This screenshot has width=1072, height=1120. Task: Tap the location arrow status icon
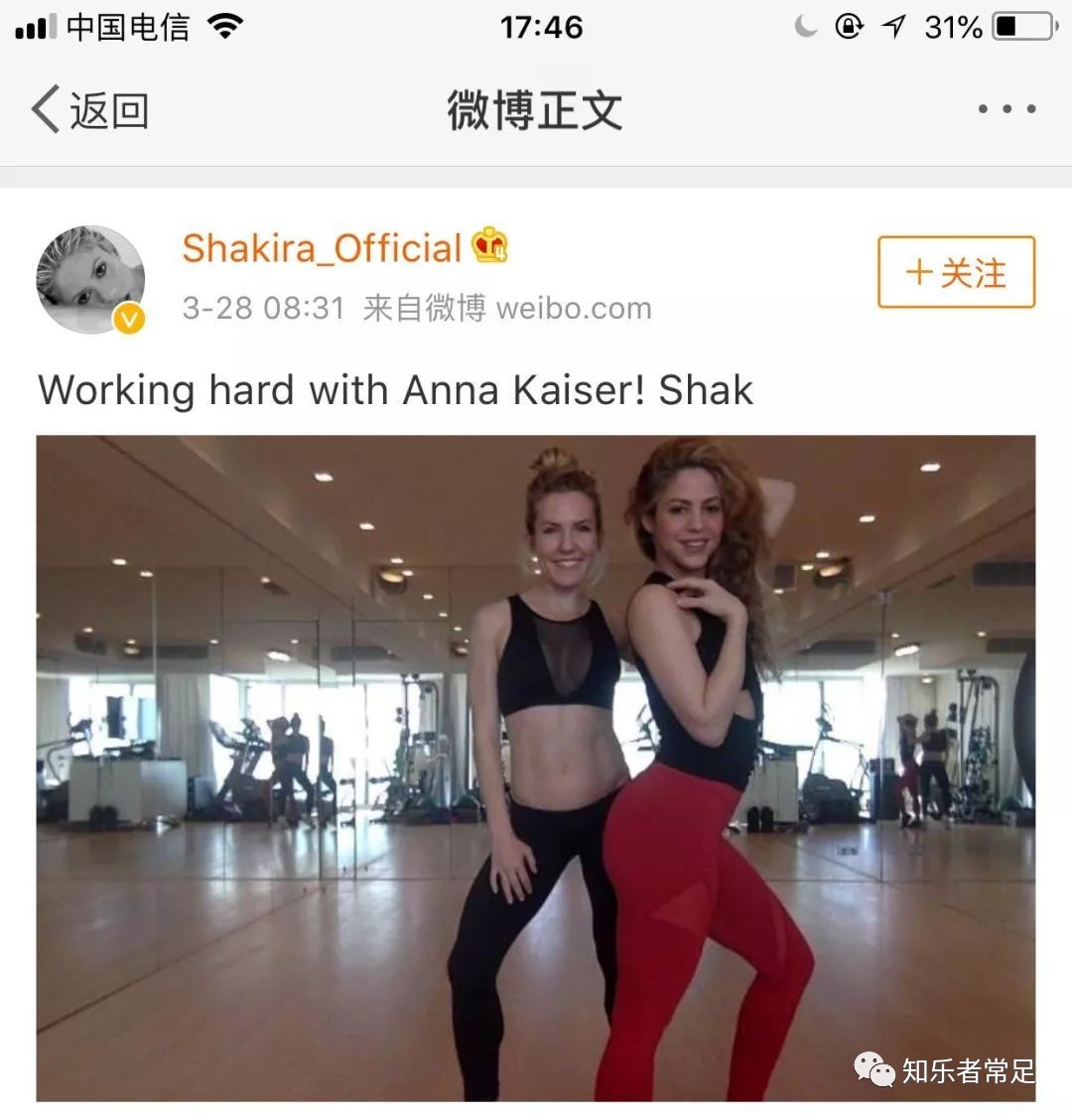tap(893, 27)
